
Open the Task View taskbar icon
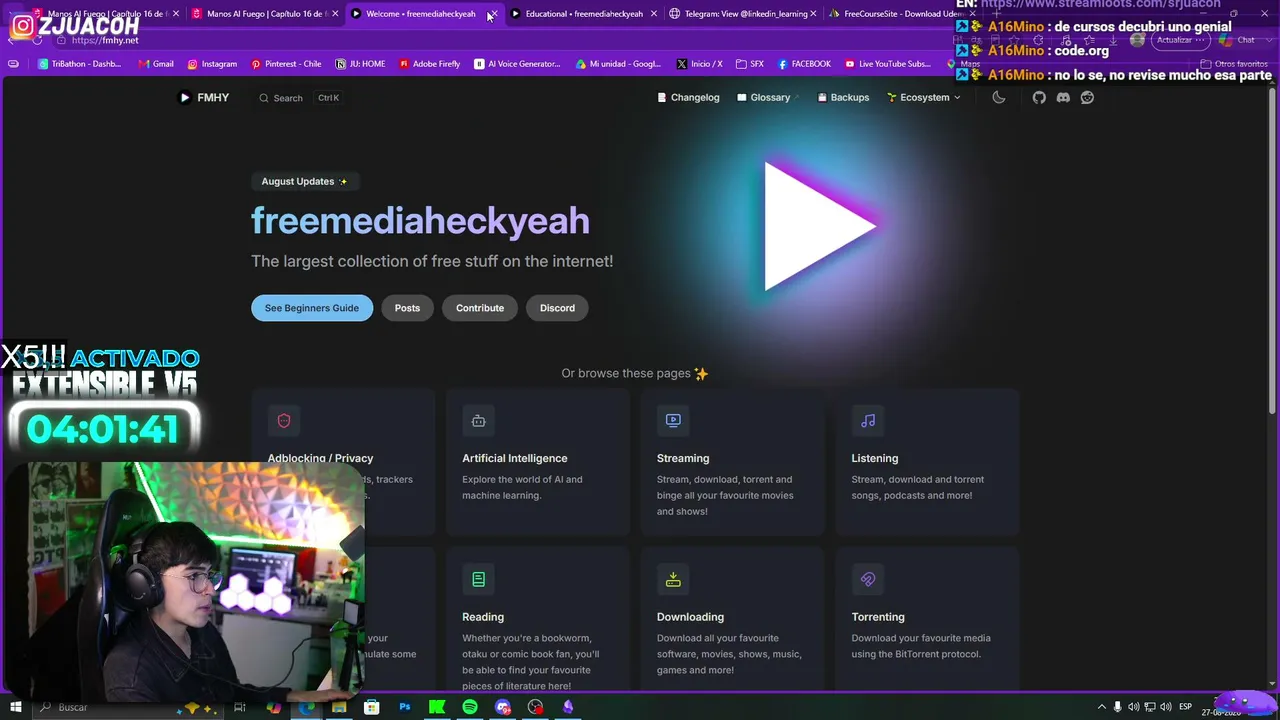click(x=240, y=707)
